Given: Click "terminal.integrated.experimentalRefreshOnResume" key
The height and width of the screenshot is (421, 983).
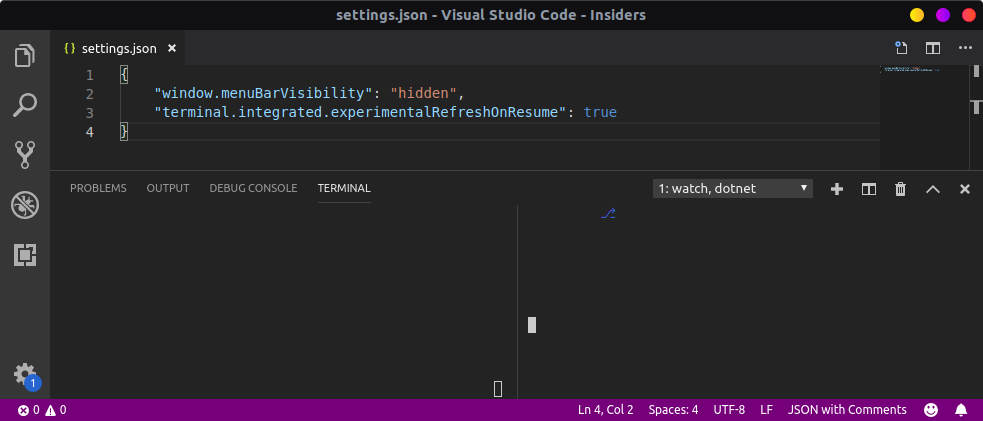Looking at the screenshot, I should pyautogui.click(x=360, y=113).
